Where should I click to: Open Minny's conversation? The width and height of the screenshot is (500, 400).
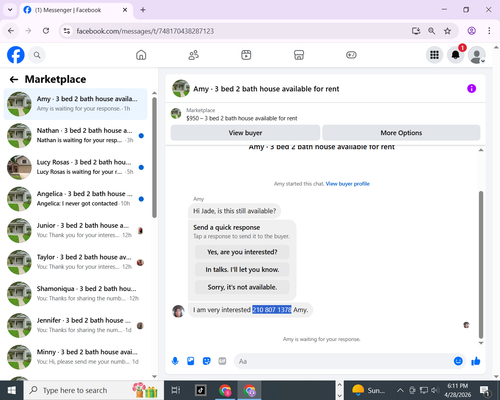75,357
